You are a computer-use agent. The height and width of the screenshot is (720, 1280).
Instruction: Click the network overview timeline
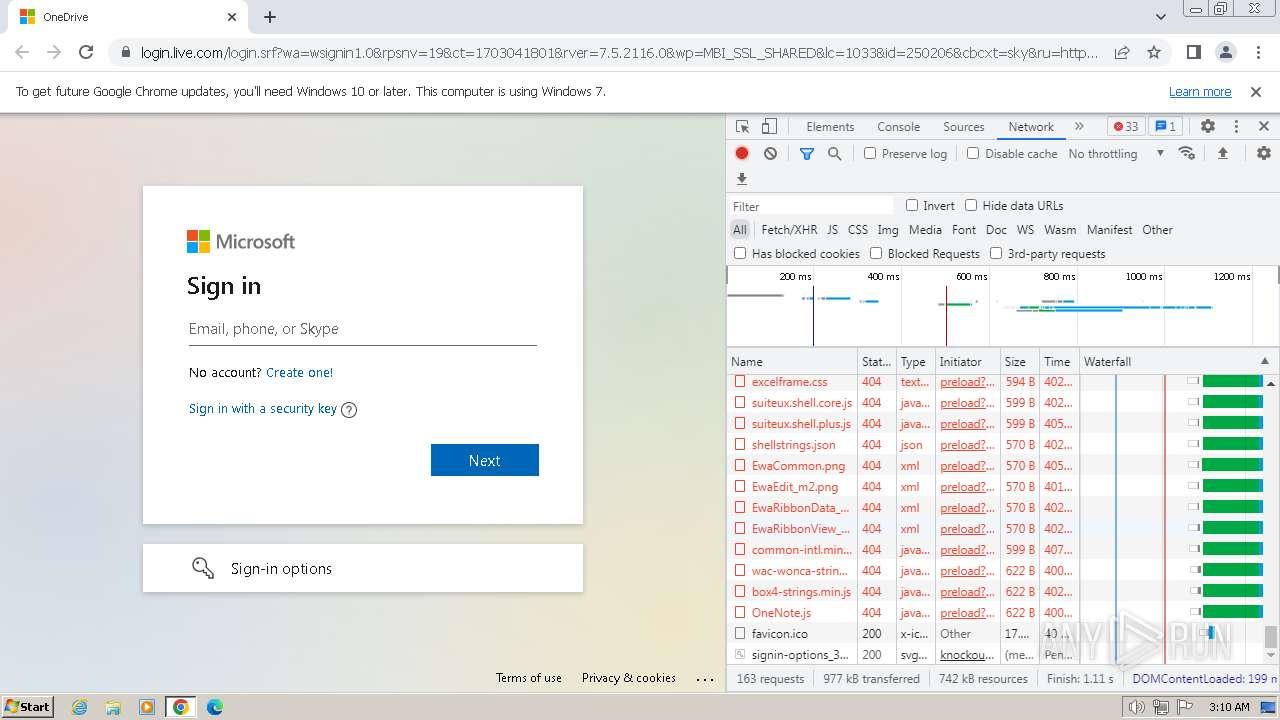click(1002, 306)
